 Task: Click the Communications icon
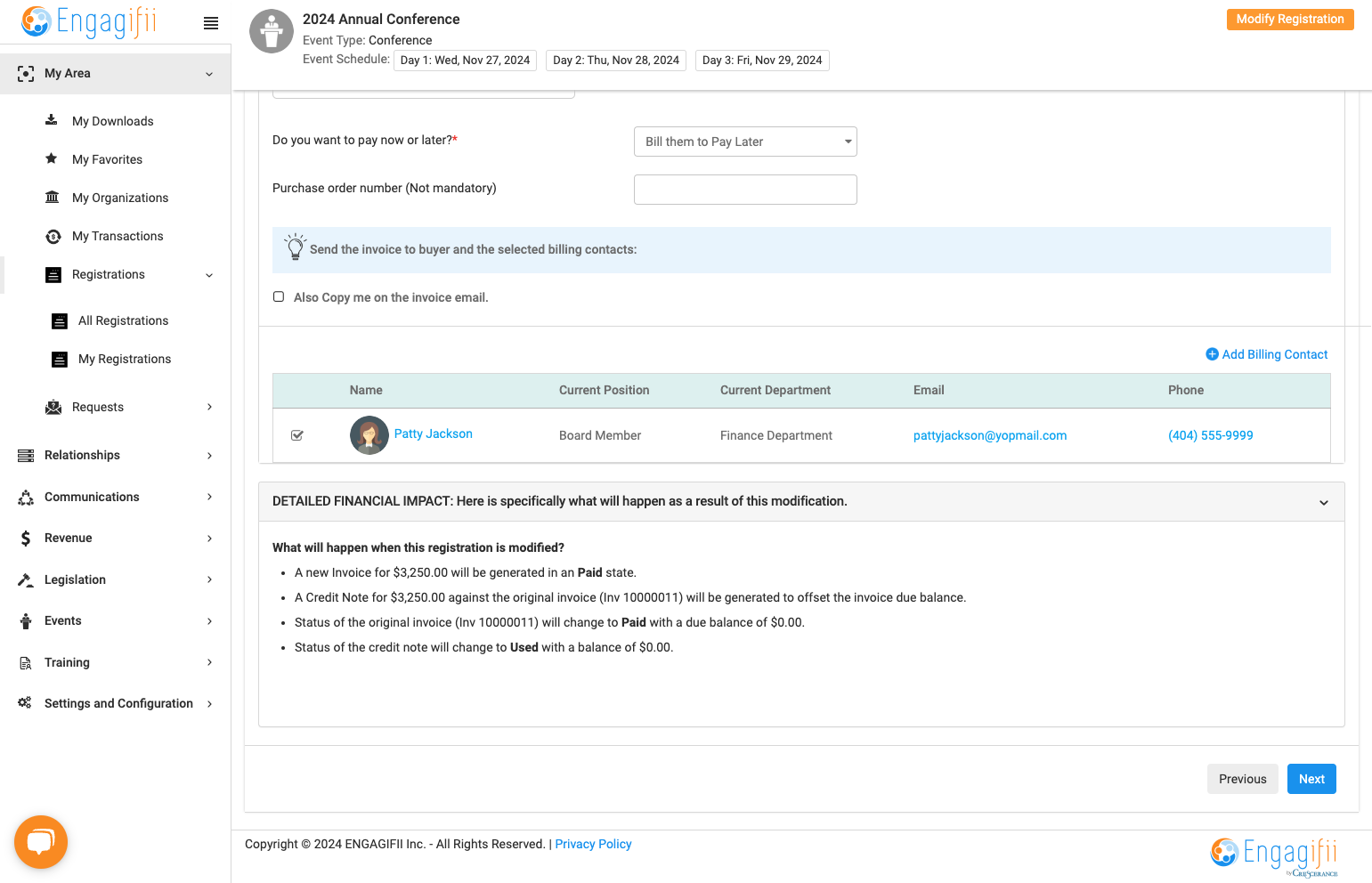(x=26, y=497)
